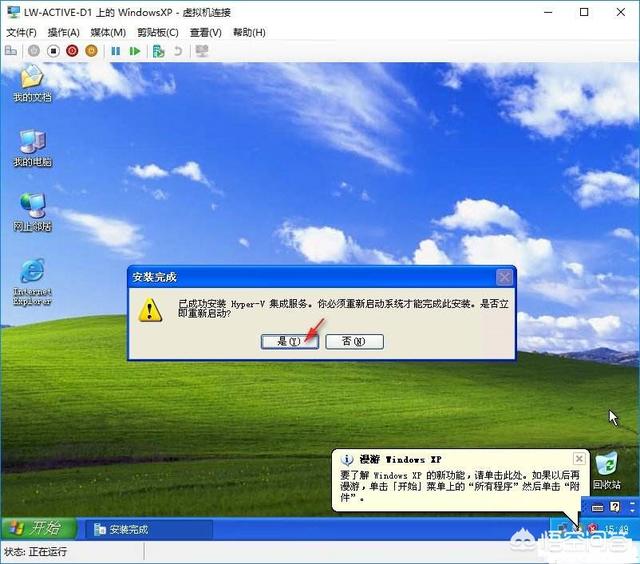Click the green Reset toolbar icon
Screen dimensions: 640x564
click(x=135, y=51)
